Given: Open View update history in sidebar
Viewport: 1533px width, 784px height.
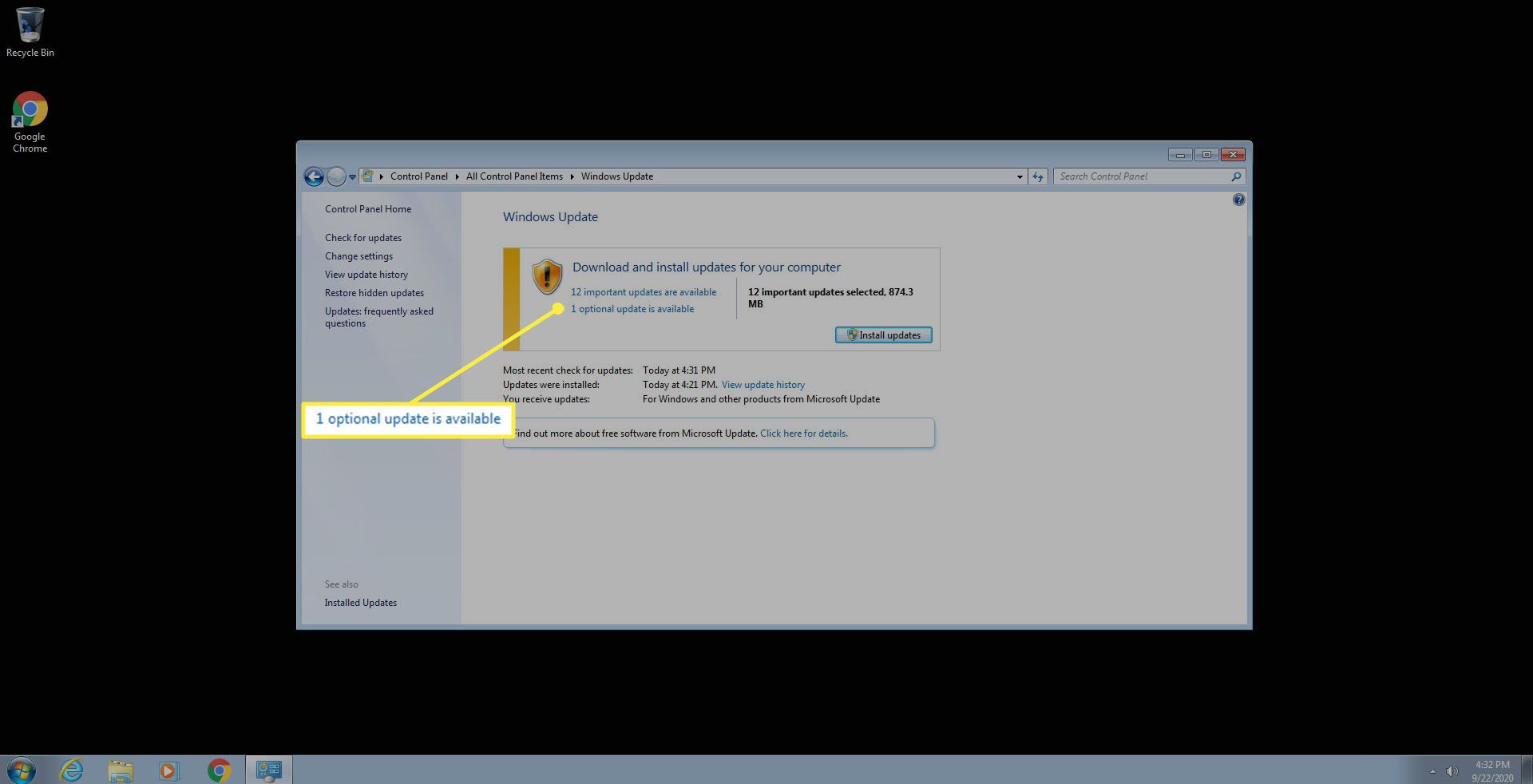Looking at the screenshot, I should (x=366, y=275).
